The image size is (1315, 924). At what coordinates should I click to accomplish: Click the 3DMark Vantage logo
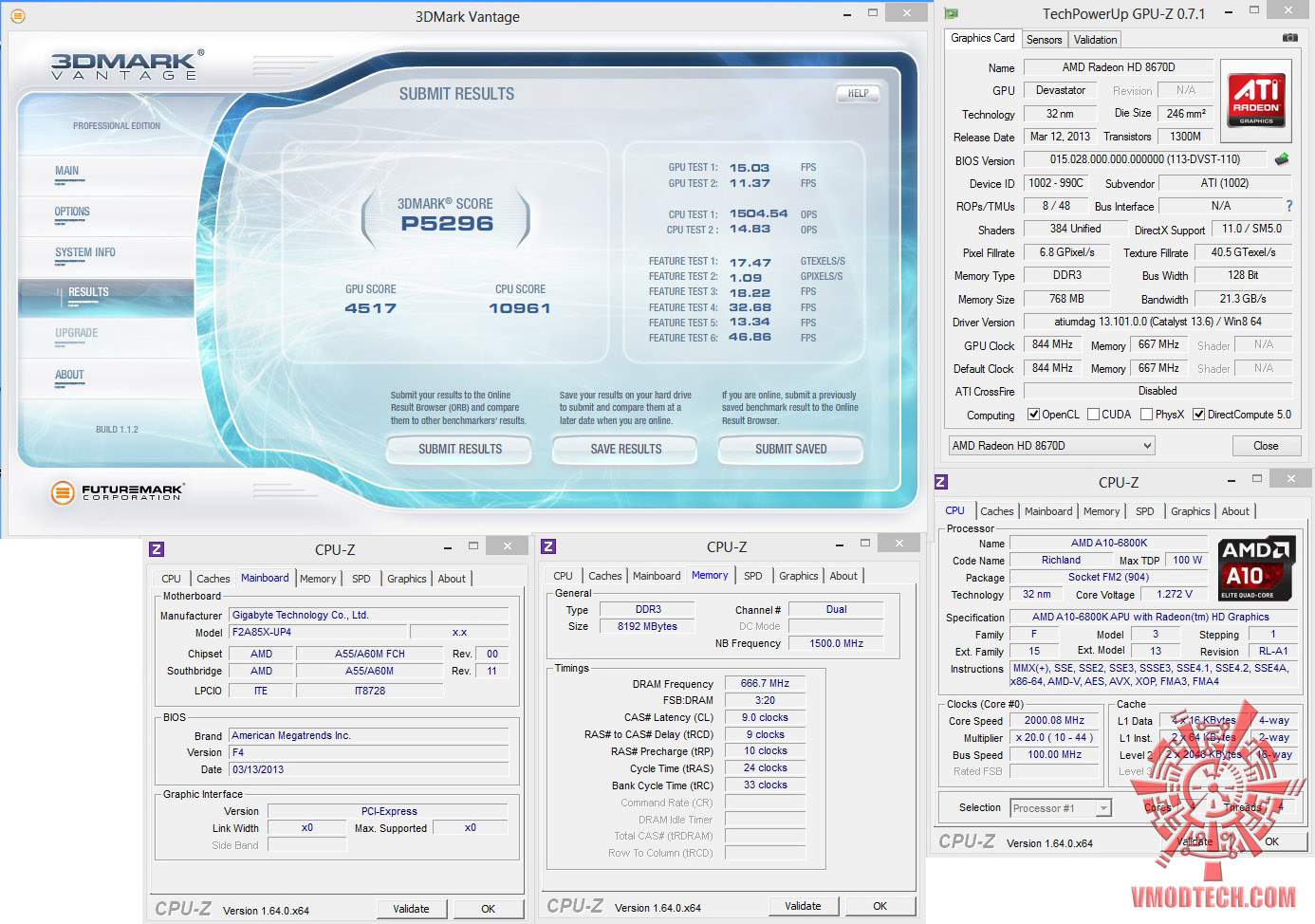126,65
